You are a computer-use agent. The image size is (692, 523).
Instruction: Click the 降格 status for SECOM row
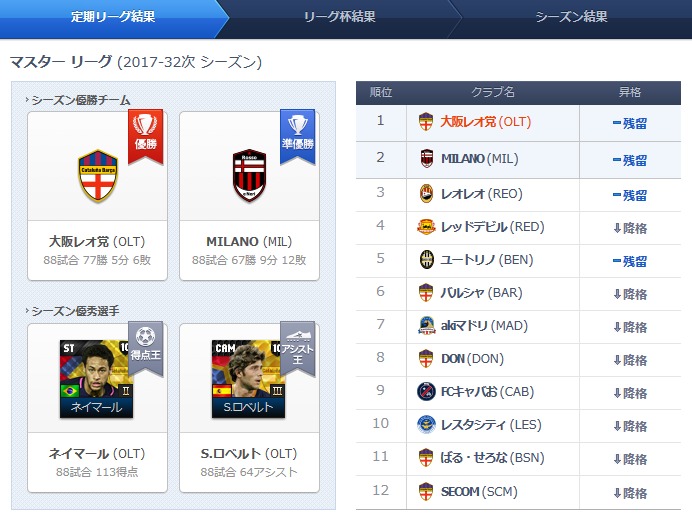point(630,493)
